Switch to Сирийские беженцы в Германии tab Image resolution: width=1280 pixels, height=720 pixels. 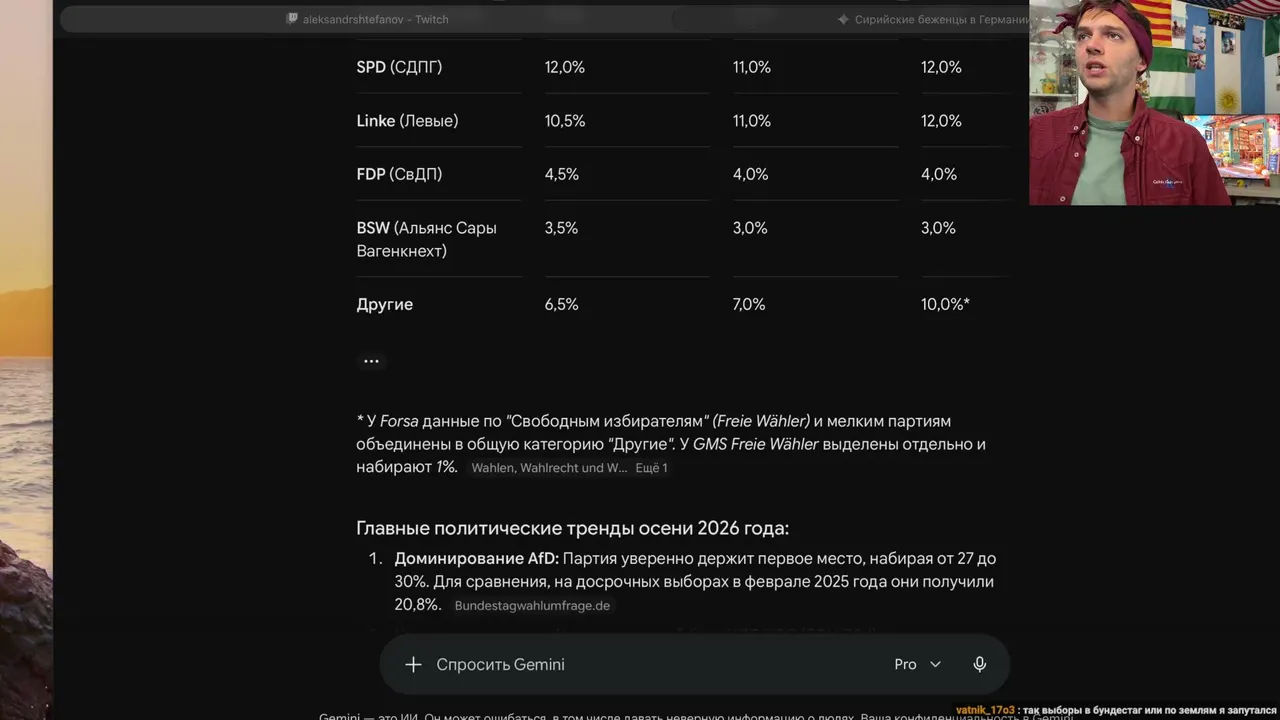[x=934, y=19]
